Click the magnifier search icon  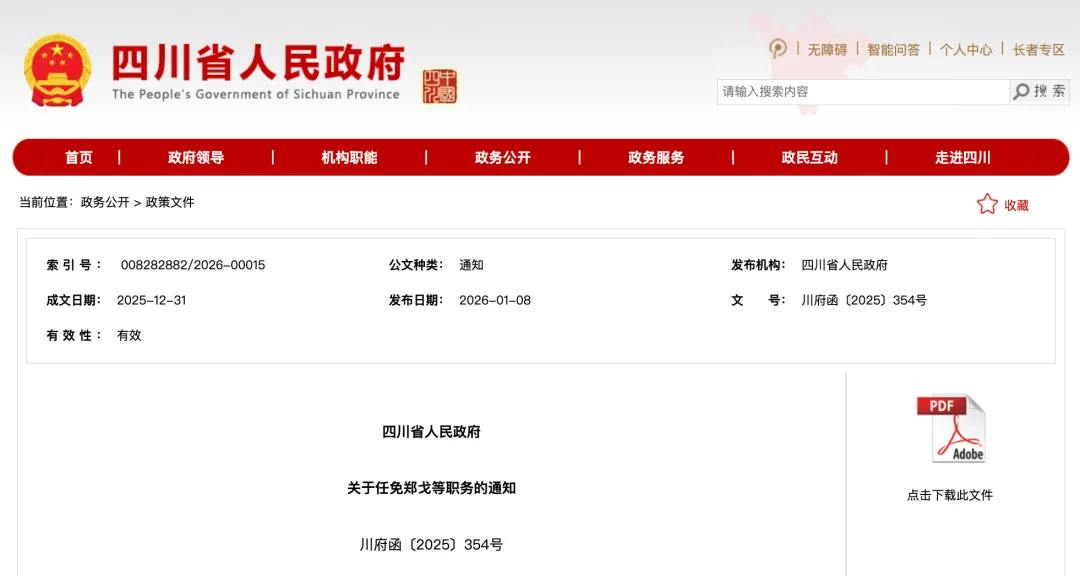[1021, 91]
